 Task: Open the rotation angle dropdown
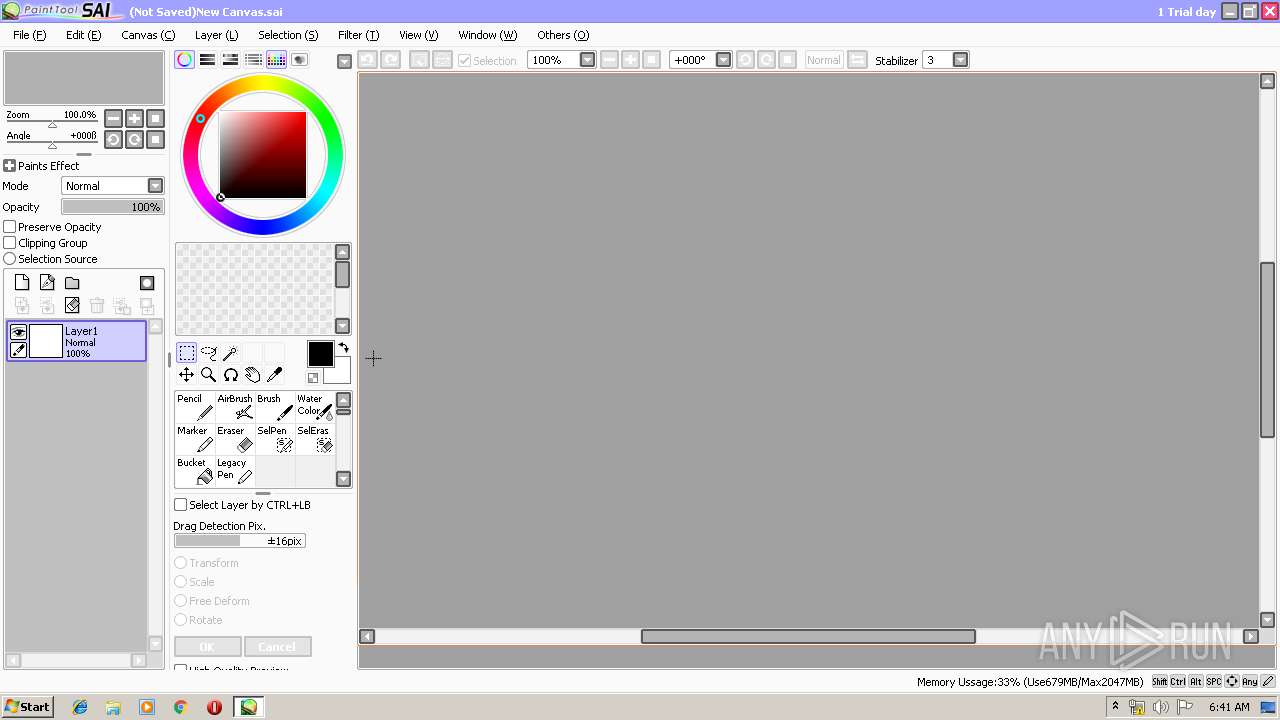click(723, 60)
